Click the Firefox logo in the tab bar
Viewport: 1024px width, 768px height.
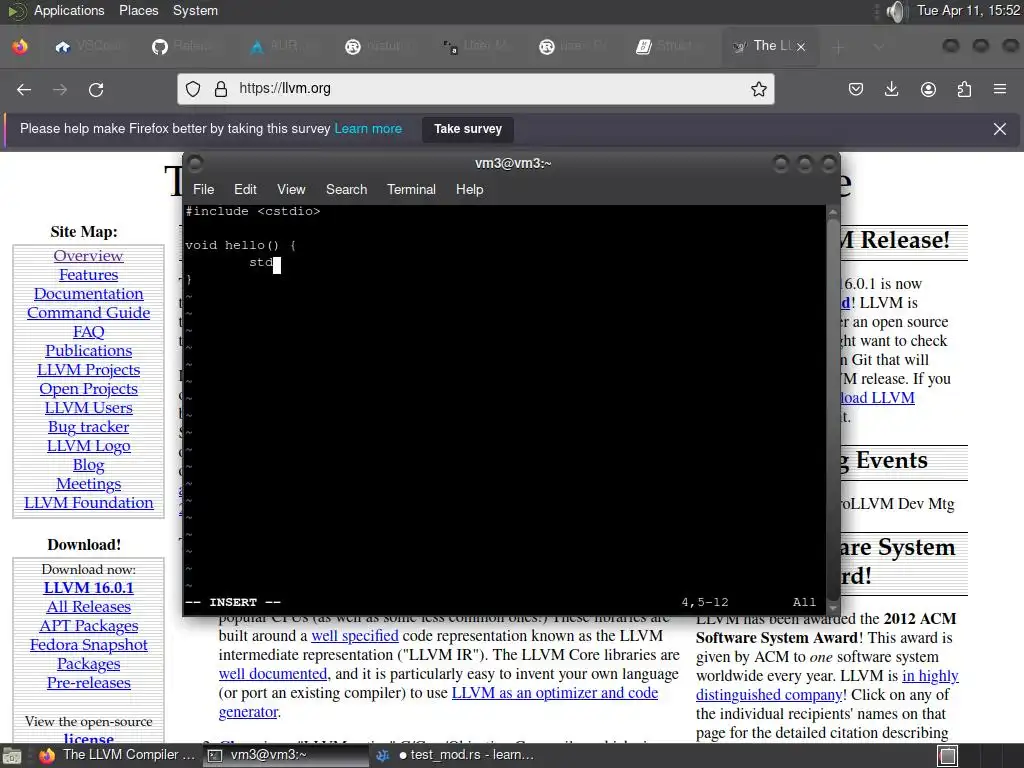coord(20,46)
